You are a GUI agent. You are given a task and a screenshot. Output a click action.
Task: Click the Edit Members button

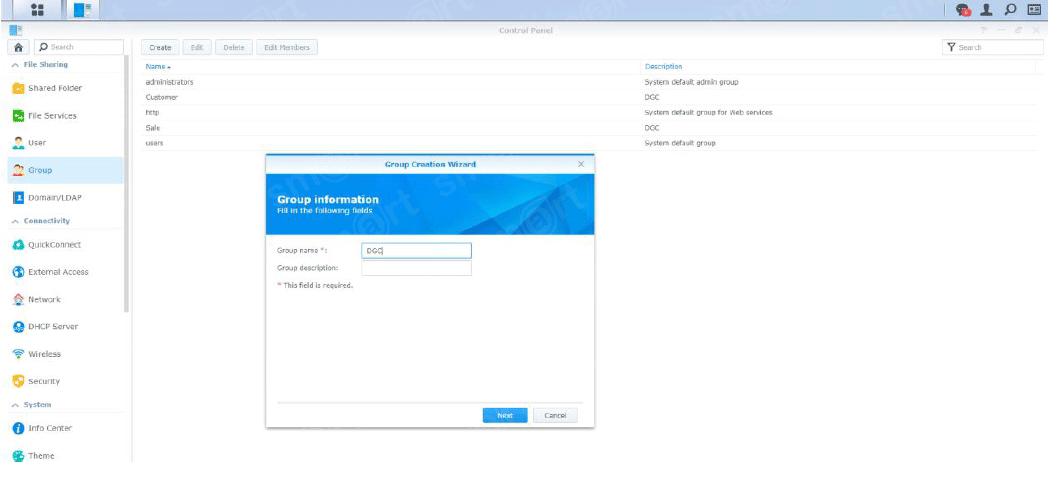tap(287, 47)
